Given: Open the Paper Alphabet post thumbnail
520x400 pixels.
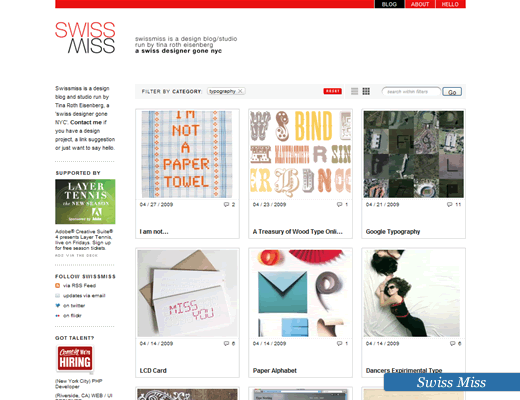Looking at the screenshot, I should (300, 293).
